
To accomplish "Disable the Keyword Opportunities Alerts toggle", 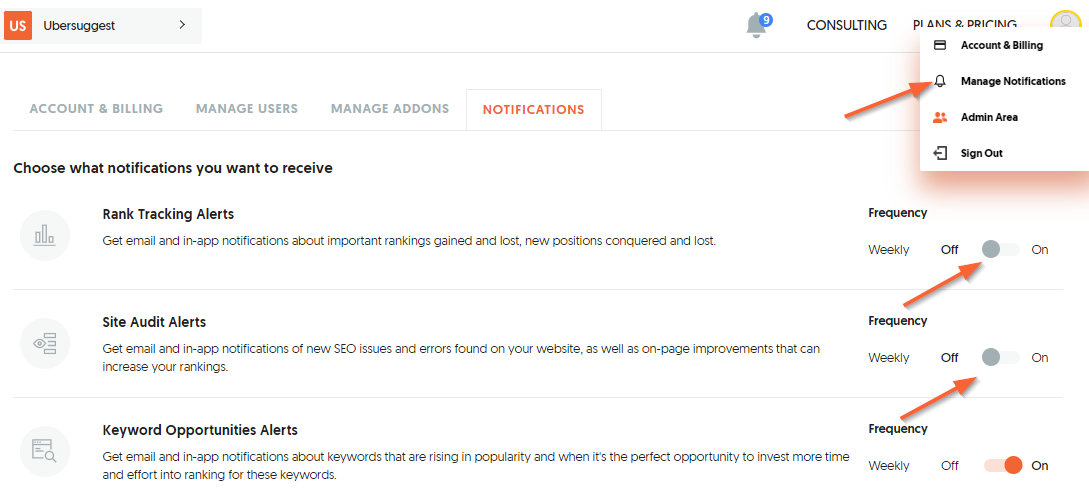I will [x=1004, y=465].
